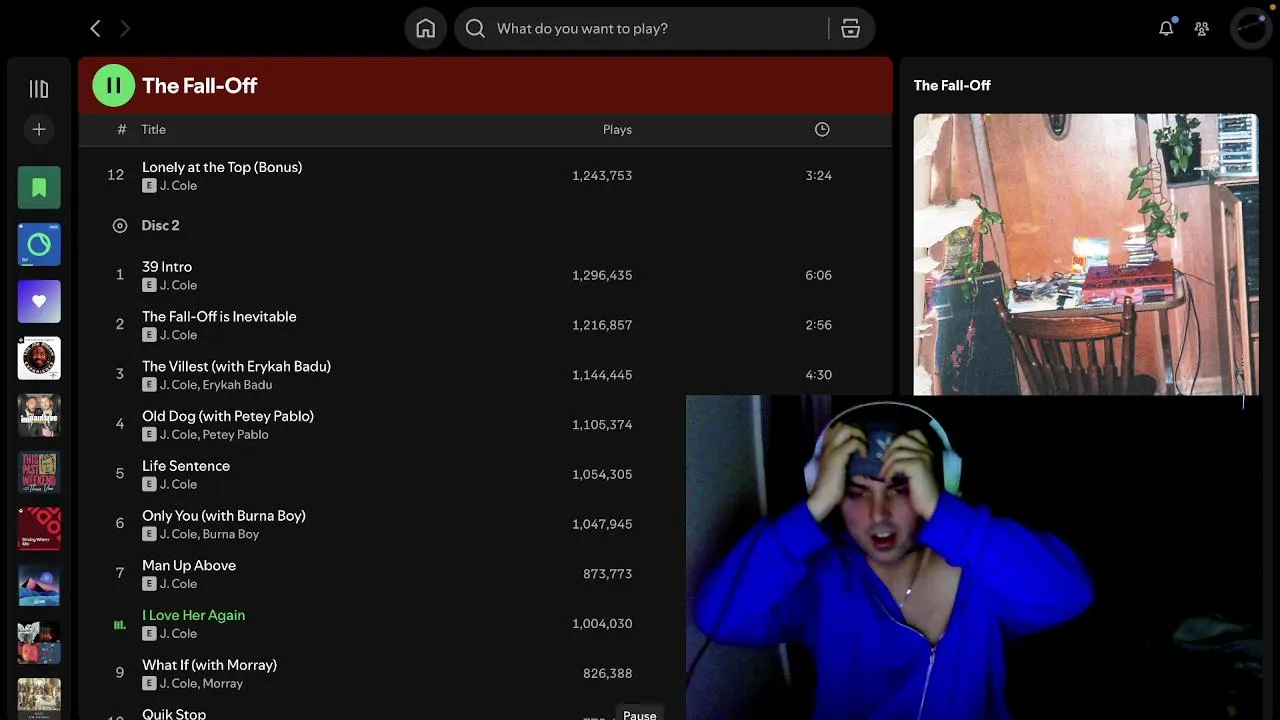
Task: Open Petey Pablo artist link
Action: 236,435
